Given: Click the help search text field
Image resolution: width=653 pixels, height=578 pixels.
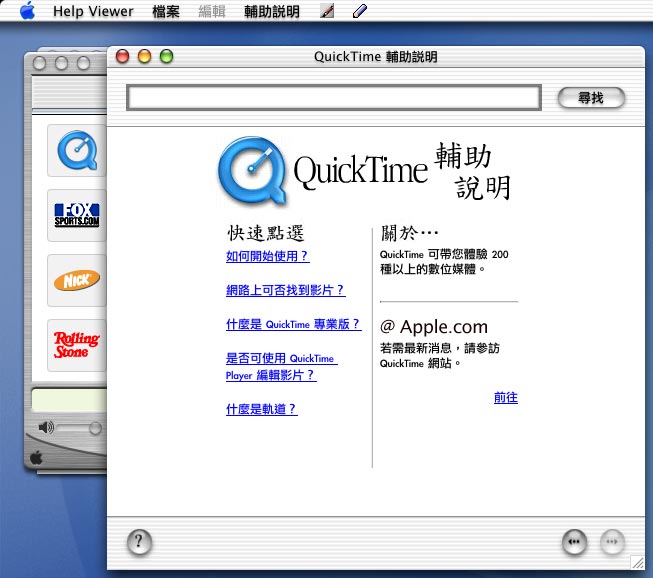Looking at the screenshot, I should point(333,98).
